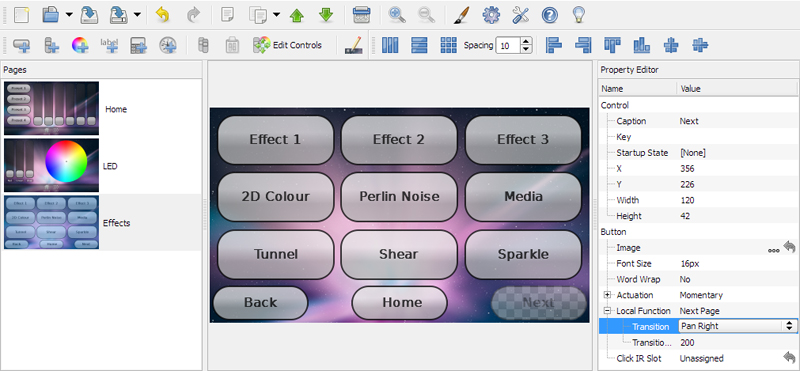Click the last alignment cross icon on toolbar
800x371 pixels.
(x=700, y=45)
